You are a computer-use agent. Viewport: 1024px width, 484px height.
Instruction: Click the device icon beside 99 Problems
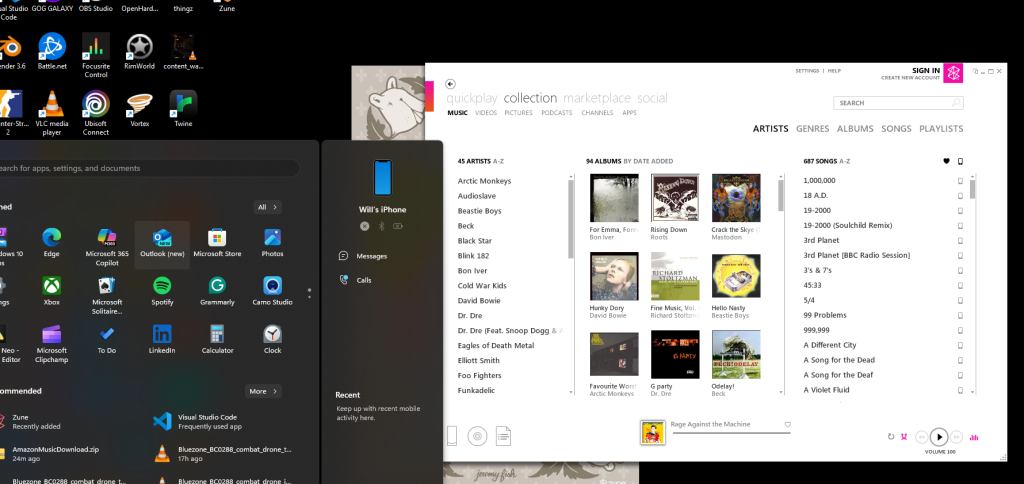[961, 315]
